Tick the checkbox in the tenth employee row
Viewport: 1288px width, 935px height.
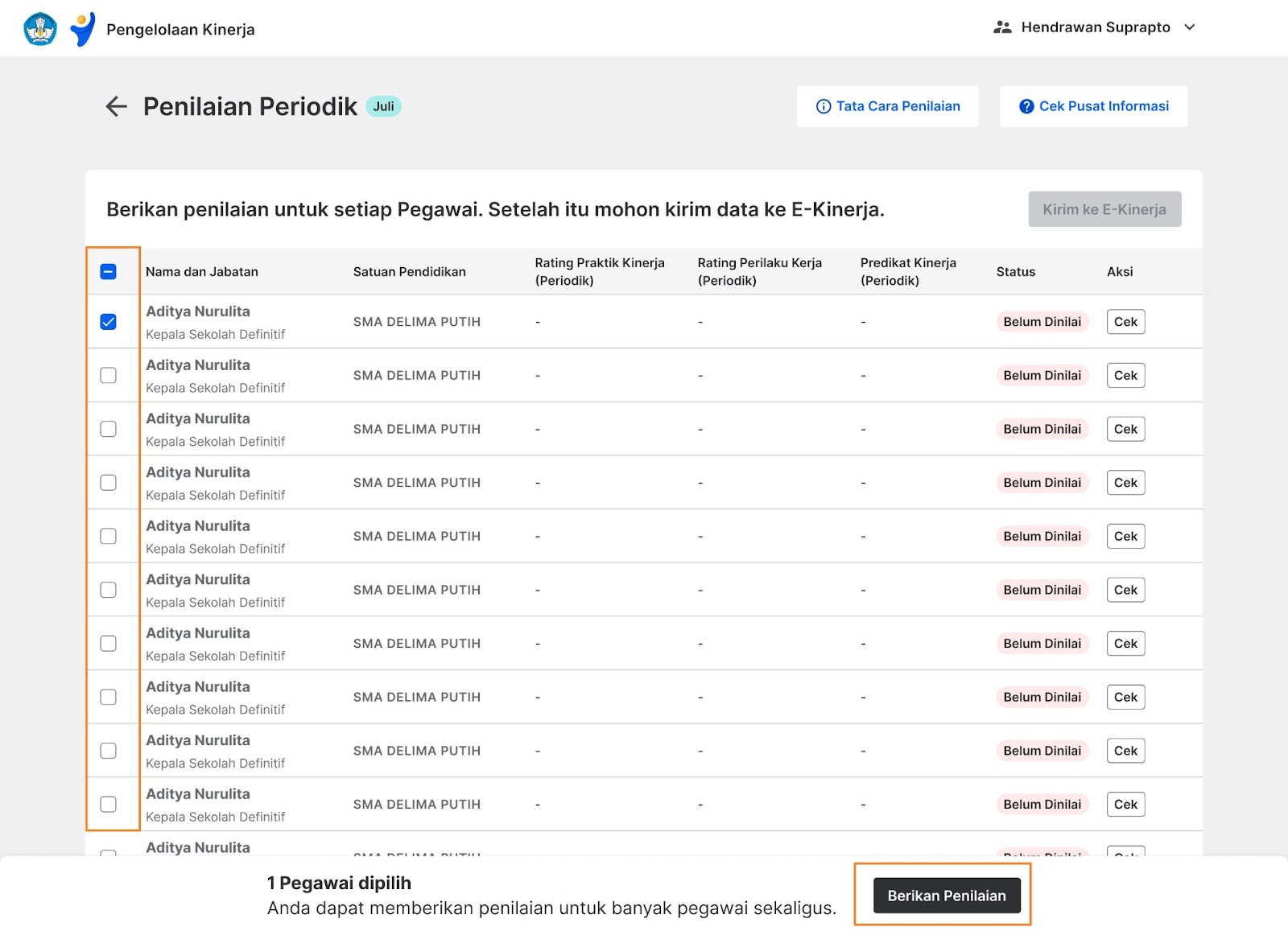(x=108, y=804)
